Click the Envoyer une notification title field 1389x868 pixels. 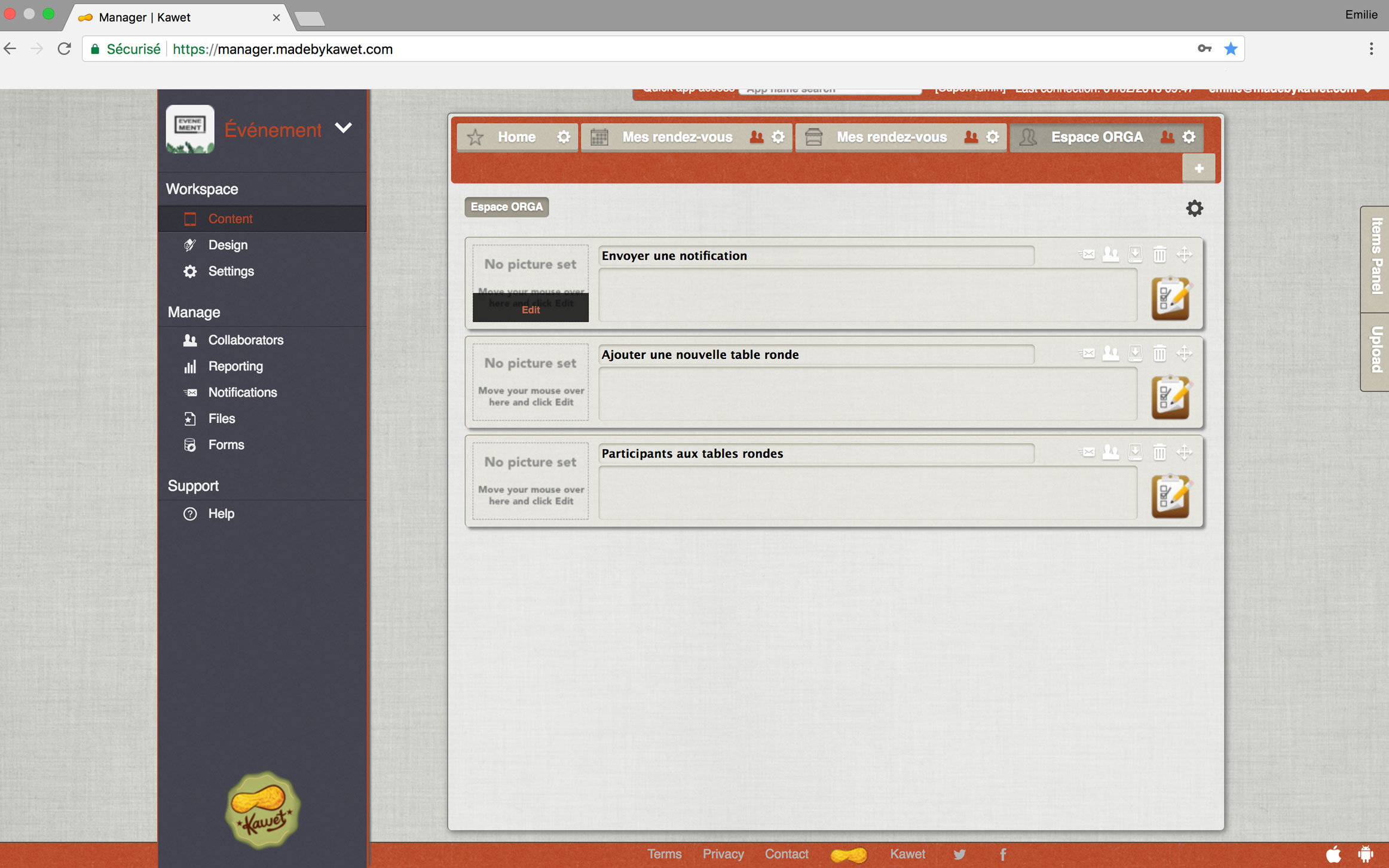[x=815, y=256]
